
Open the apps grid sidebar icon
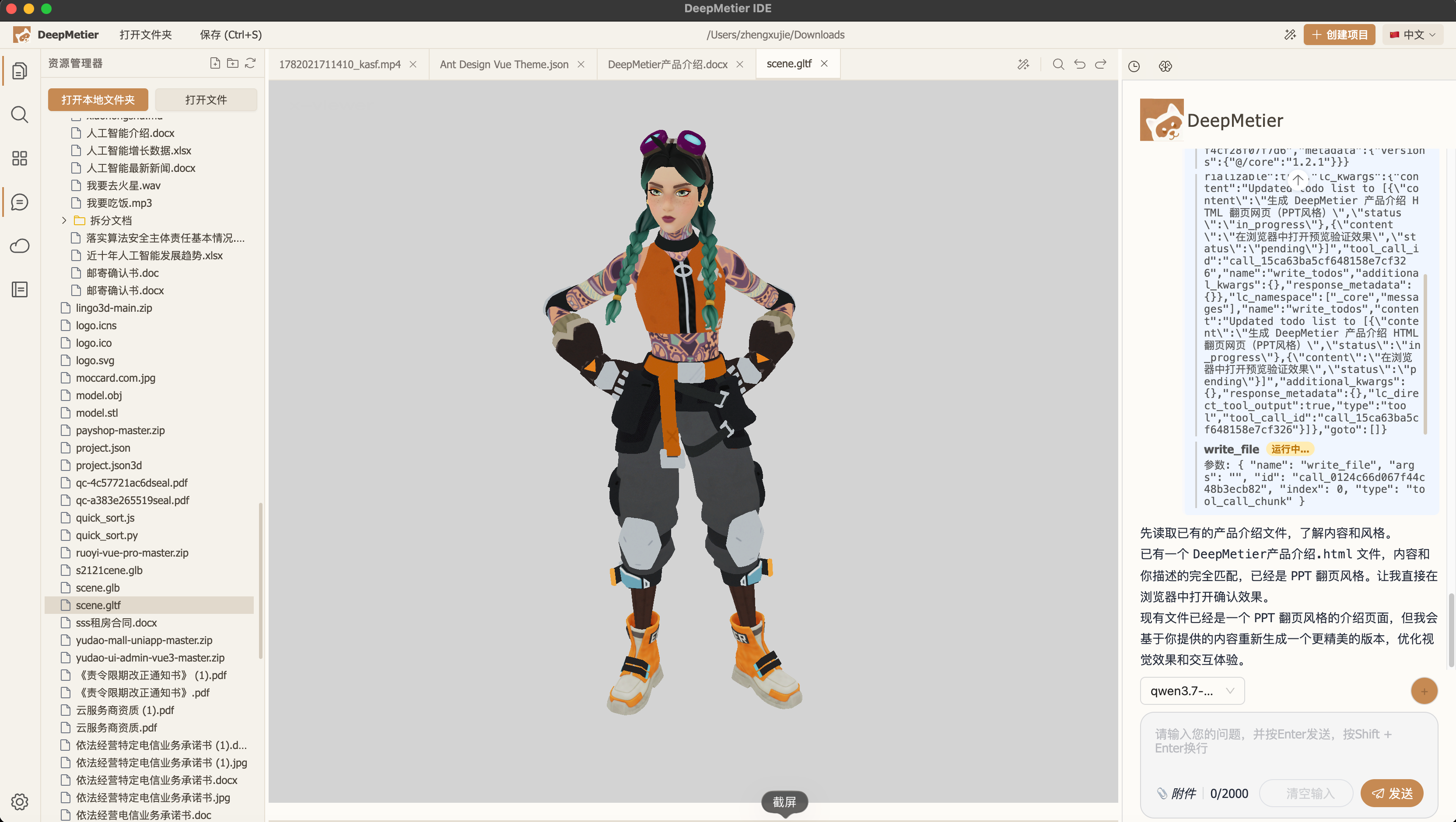19,158
